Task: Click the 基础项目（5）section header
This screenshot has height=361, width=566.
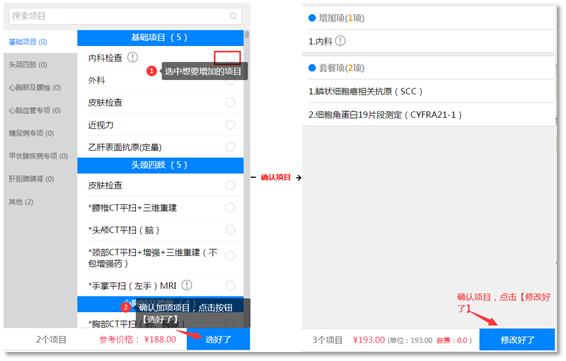Action: click(x=160, y=38)
